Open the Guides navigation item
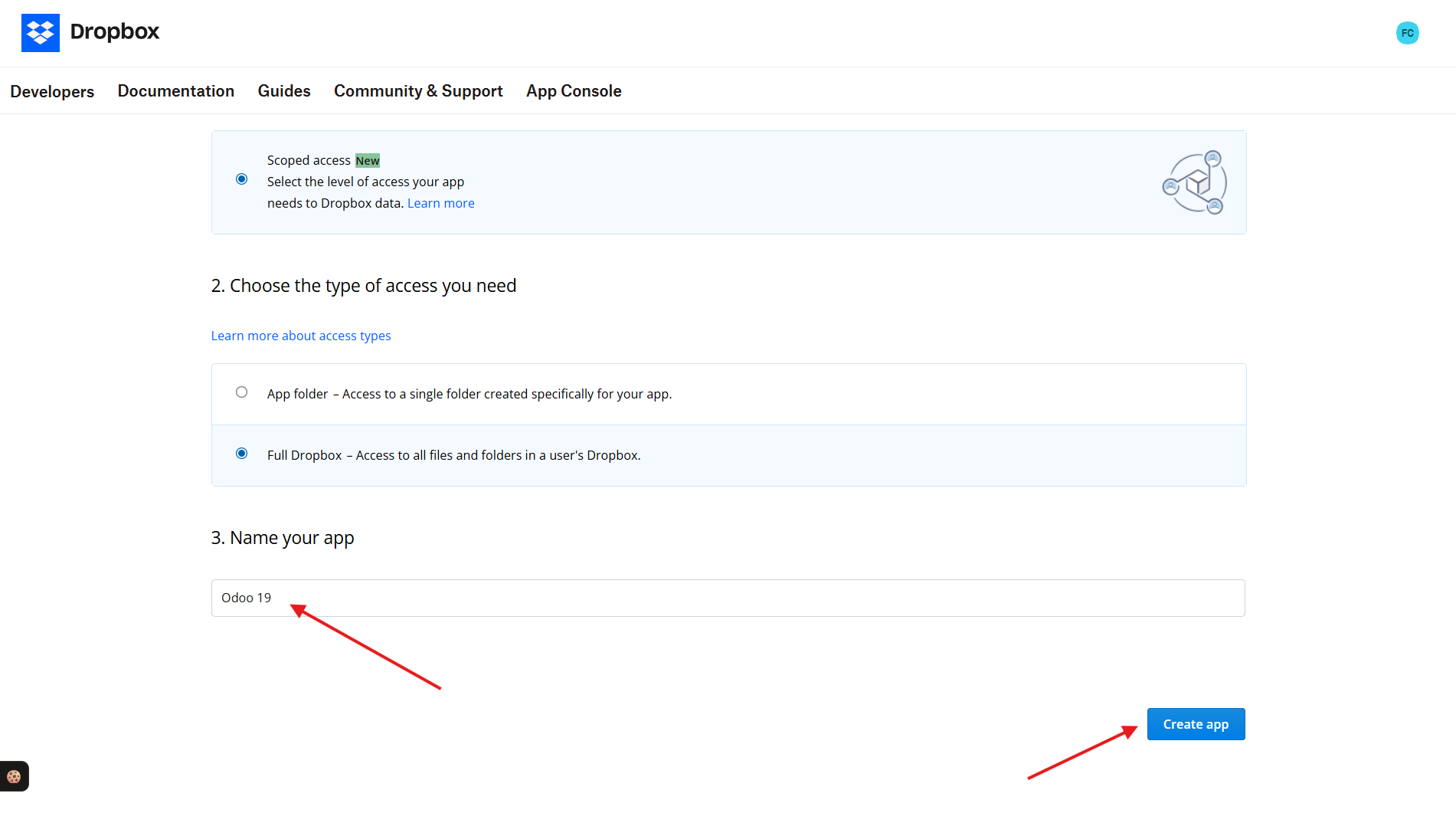The height and width of the screenshot is (813, 1456). (x=284, y=90)
